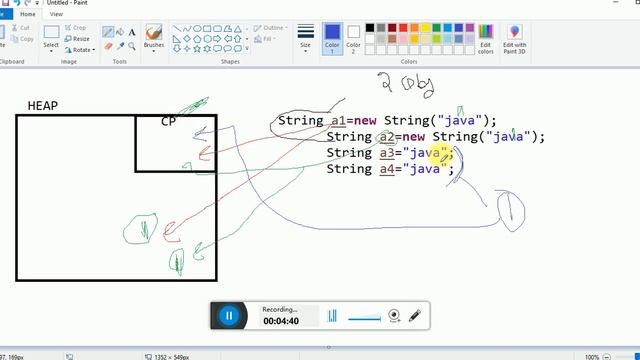Open Edit colors dialog
This screenshot has width=640, height=360.
[486, 39]
